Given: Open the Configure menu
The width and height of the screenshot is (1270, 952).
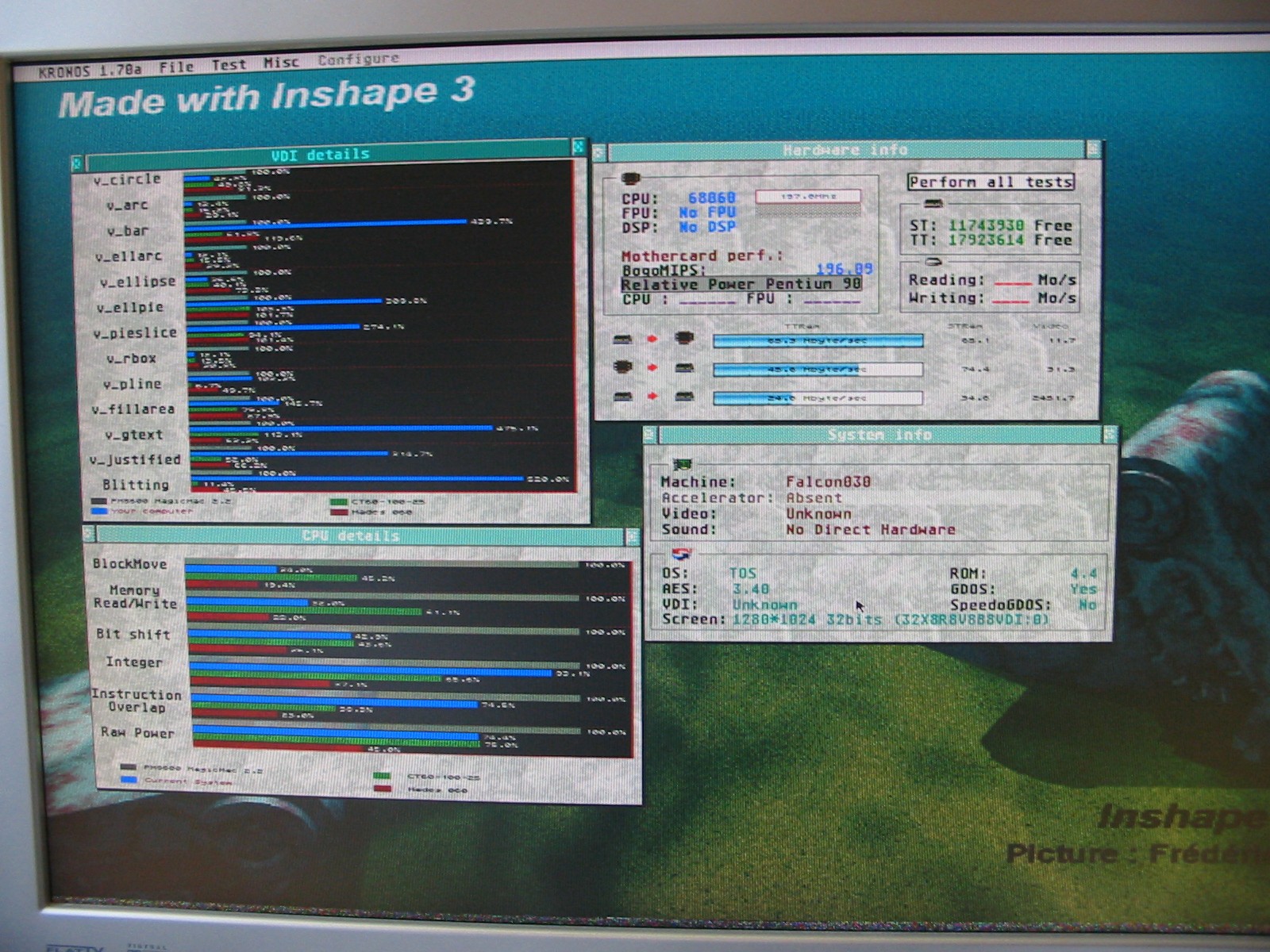Looking at the screenshot, I should [x=358, y=59].
